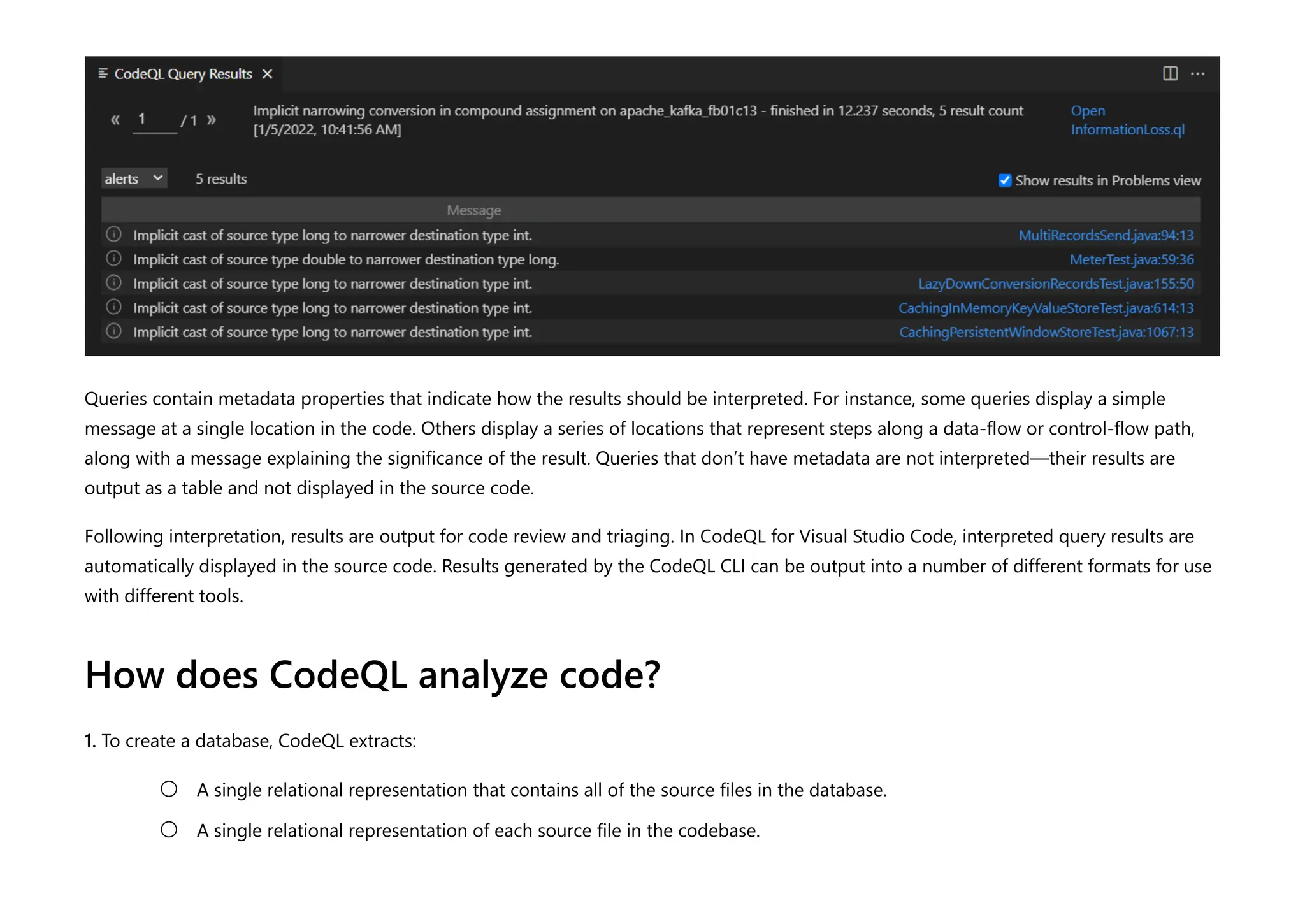Close the CodeQL Query Results tab

[x=268, y=74]
